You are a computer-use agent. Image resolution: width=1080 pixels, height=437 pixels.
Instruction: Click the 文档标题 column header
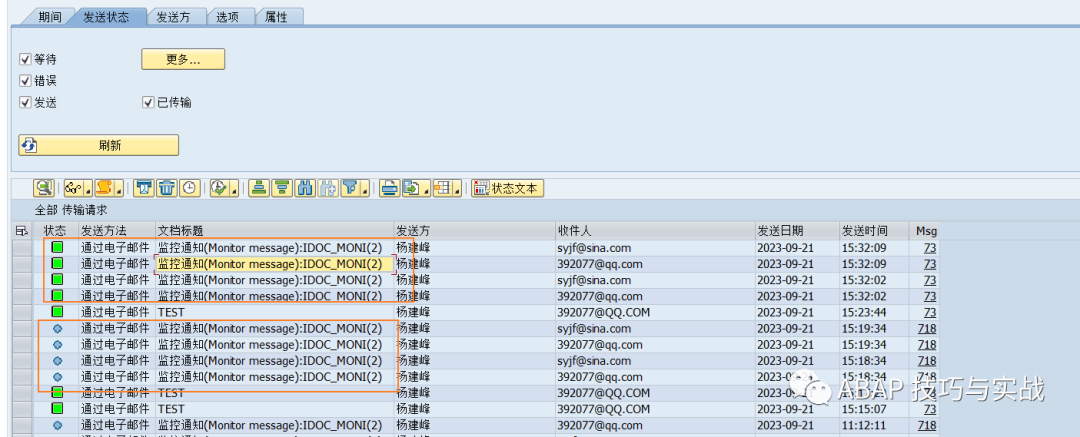[x=275, y=231]
